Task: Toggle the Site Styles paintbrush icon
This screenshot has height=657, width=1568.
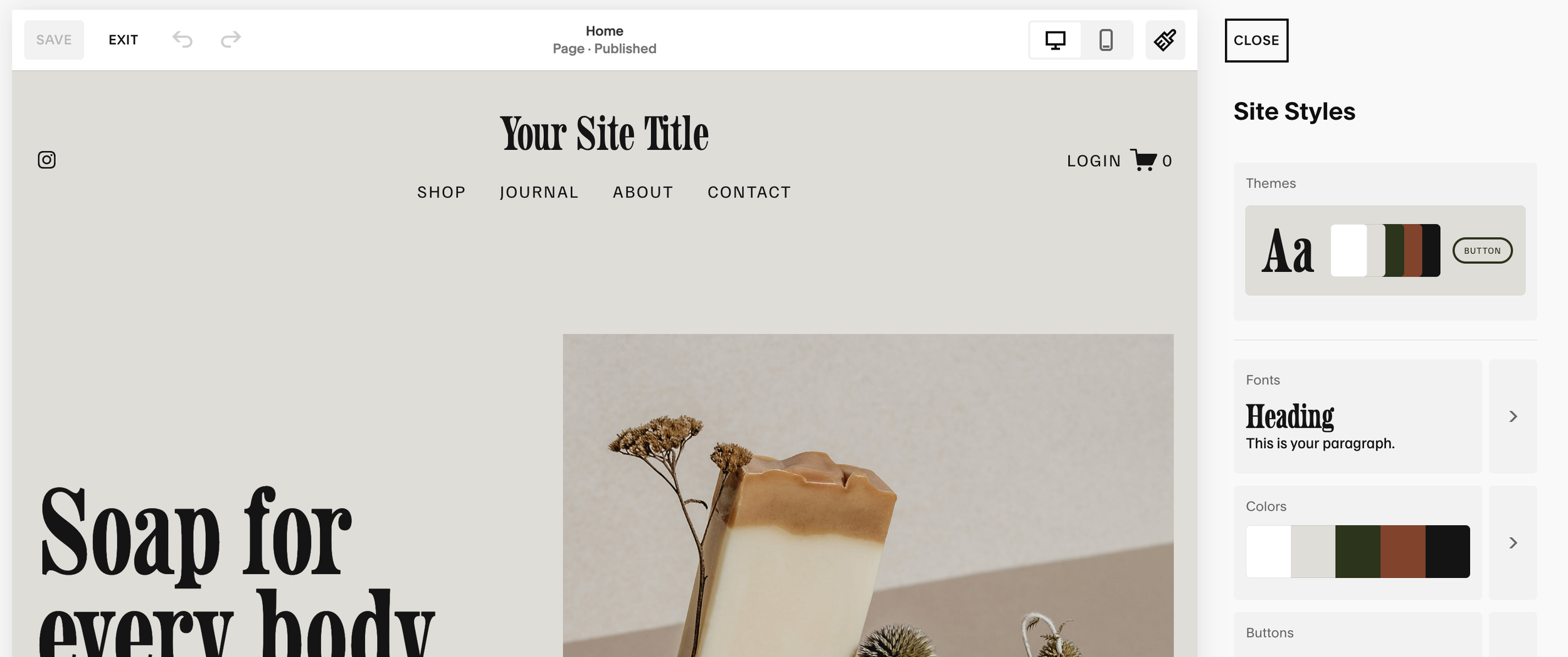Action: [1165, 40]
